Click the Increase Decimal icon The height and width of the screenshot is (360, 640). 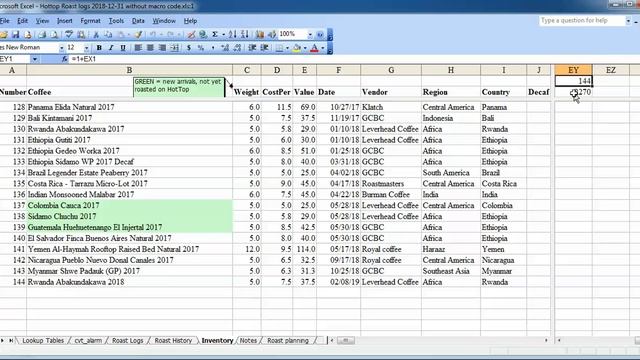tap(224, 48)
